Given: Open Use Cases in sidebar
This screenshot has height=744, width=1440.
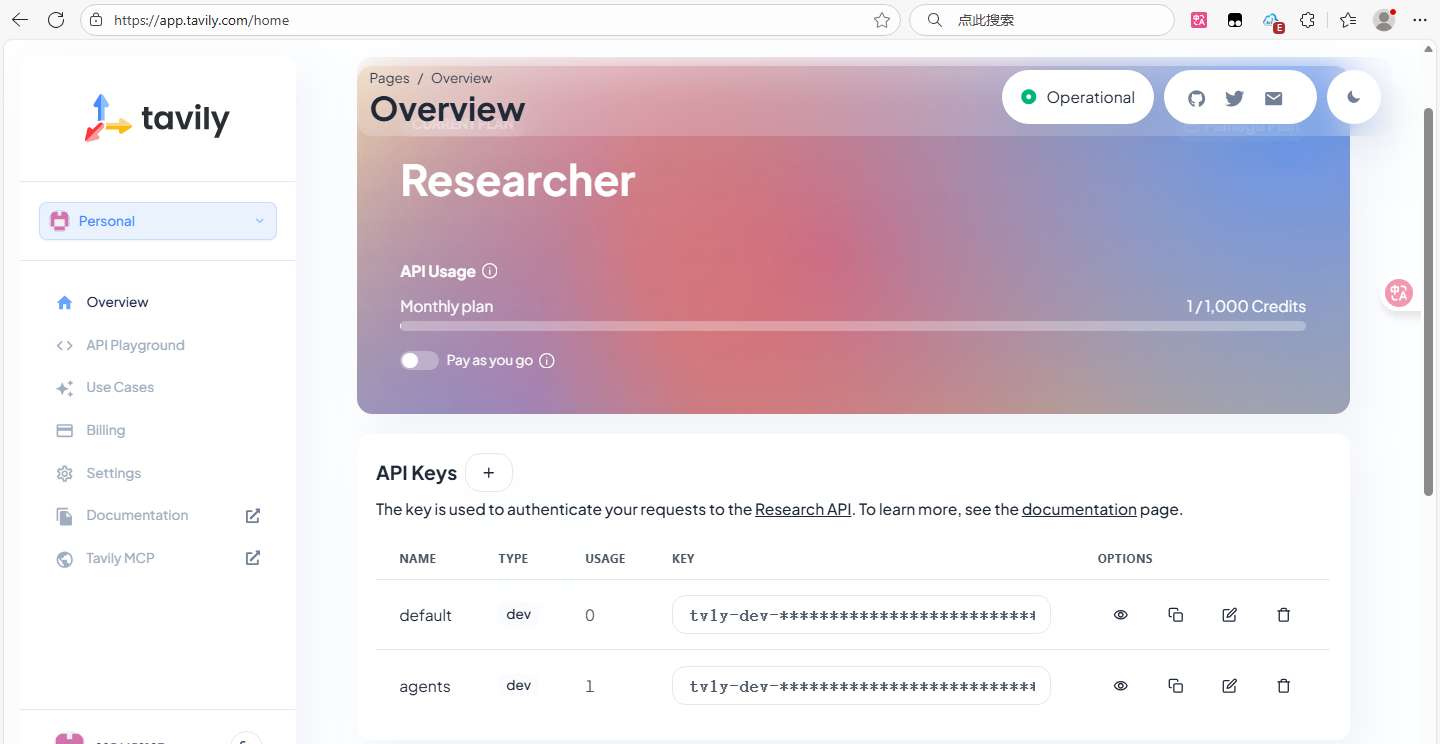Looking at the screenshot, I should click(120, 387).
